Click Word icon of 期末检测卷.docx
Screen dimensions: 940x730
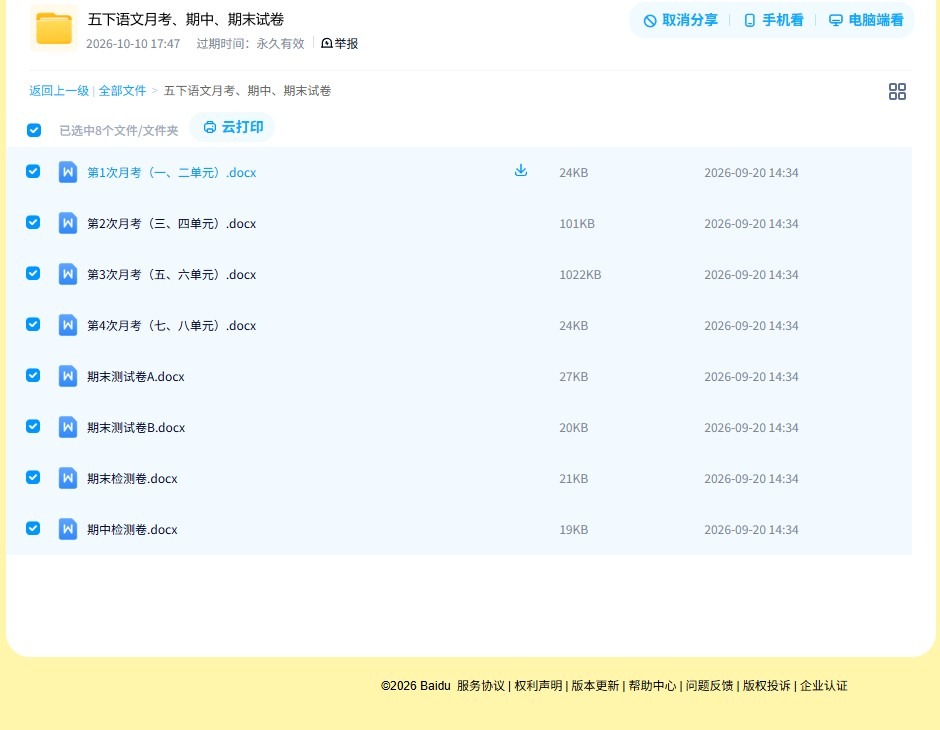(68, 478)
